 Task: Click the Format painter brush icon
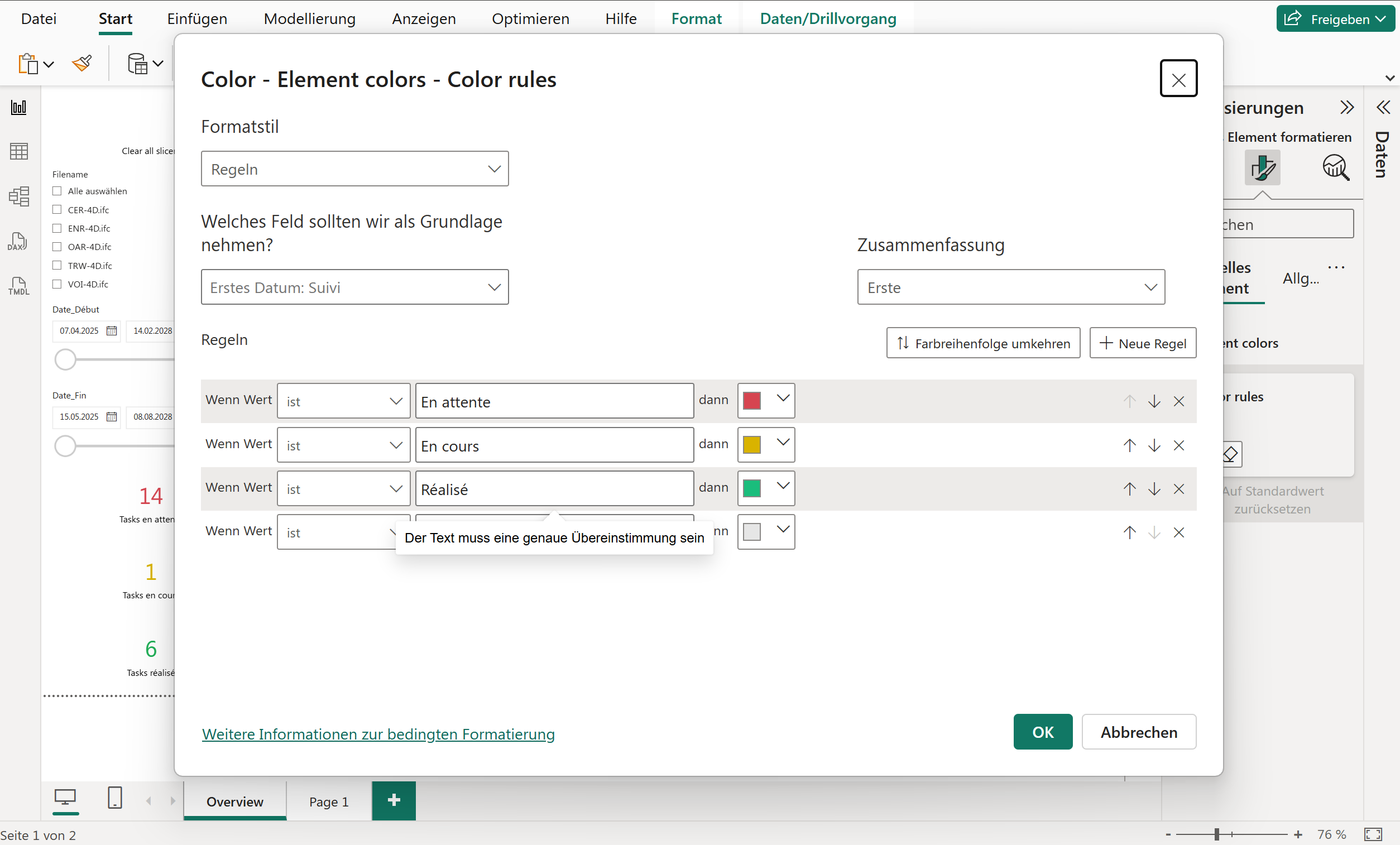83,63
